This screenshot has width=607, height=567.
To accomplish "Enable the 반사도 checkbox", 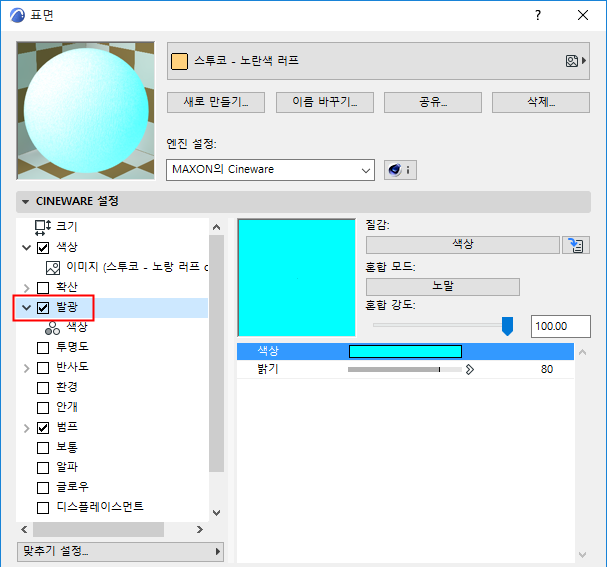I will click(x=43, y=368).
